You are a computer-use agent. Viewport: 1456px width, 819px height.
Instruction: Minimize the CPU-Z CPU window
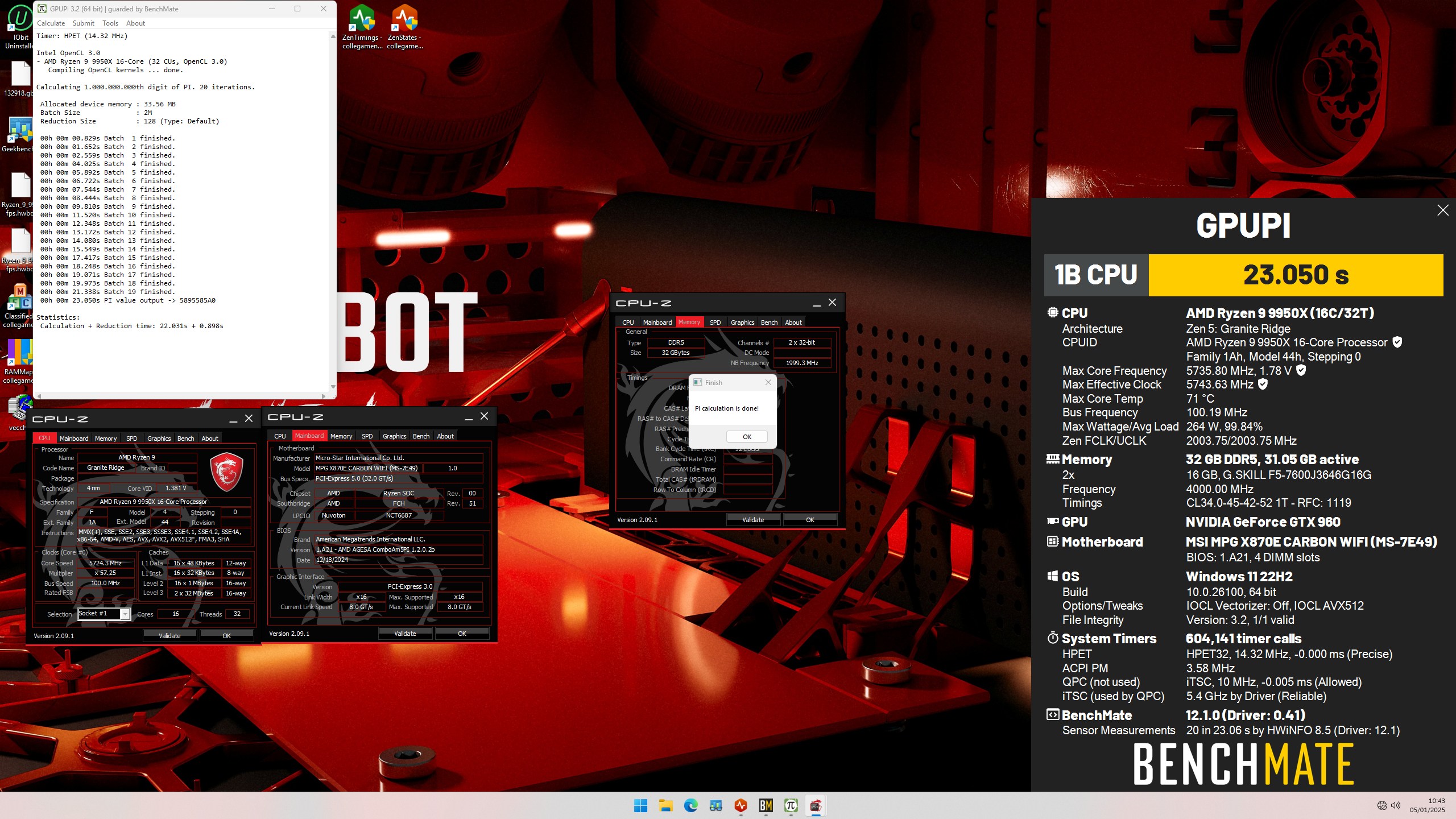click(233, 419)
